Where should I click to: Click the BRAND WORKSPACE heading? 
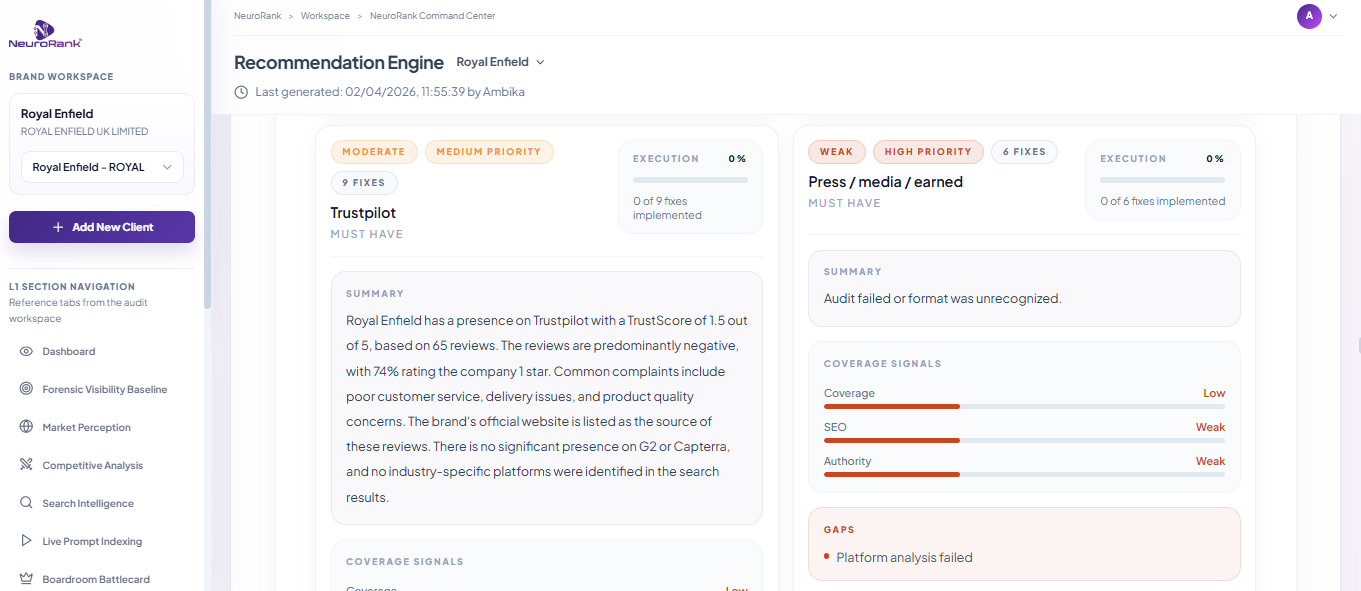[61, 77]
